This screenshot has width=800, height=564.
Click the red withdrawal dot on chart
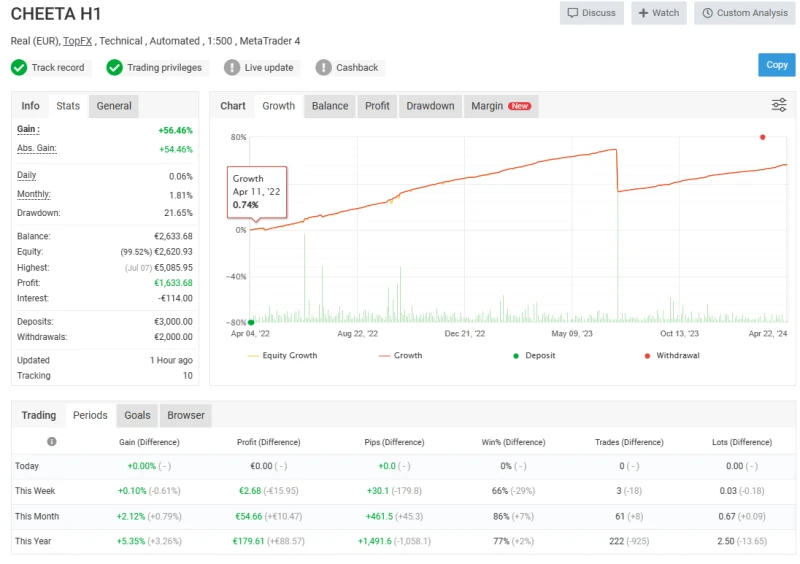click(x=763, y=137)
